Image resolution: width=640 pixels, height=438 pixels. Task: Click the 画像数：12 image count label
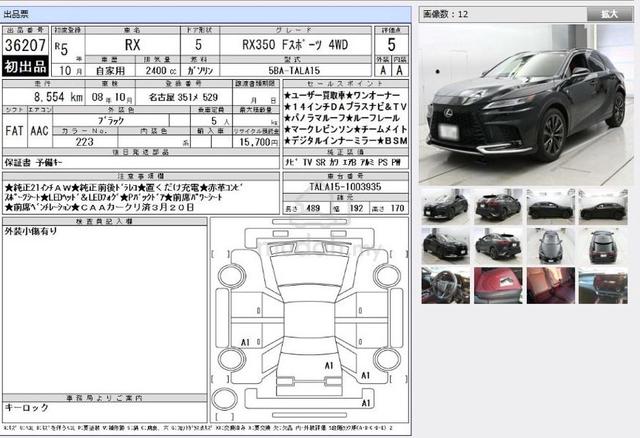[x=446, y=14]
